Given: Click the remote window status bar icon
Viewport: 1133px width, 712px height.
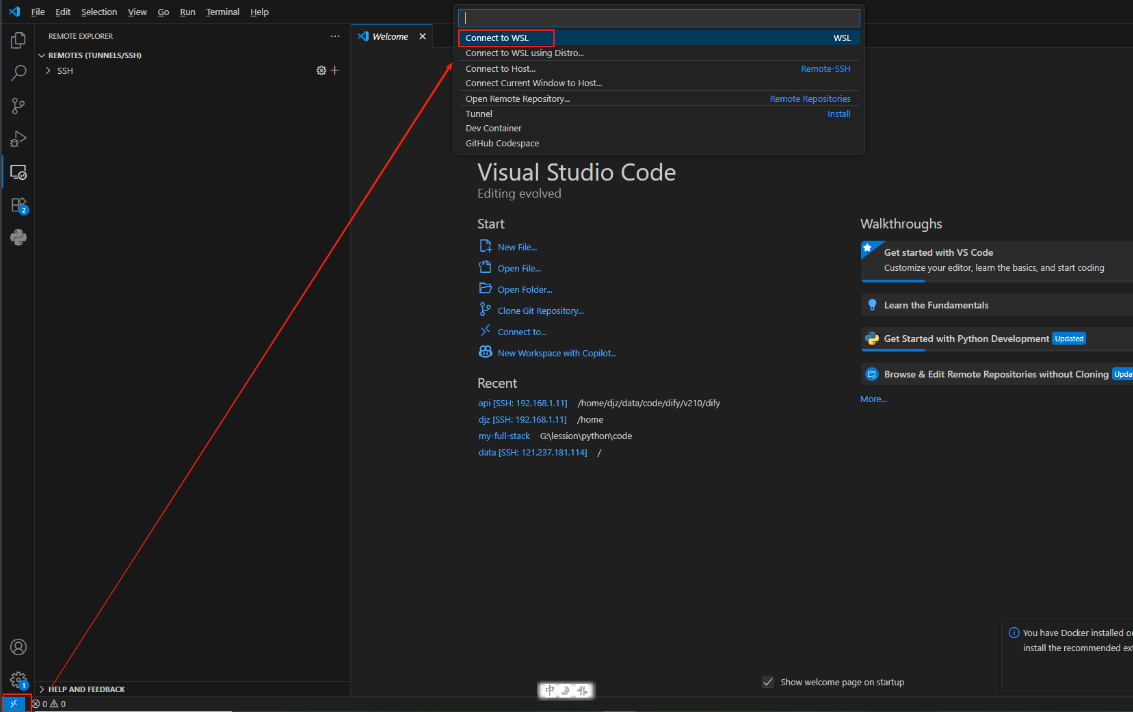Looking at the screenshot, I should 14,703.
